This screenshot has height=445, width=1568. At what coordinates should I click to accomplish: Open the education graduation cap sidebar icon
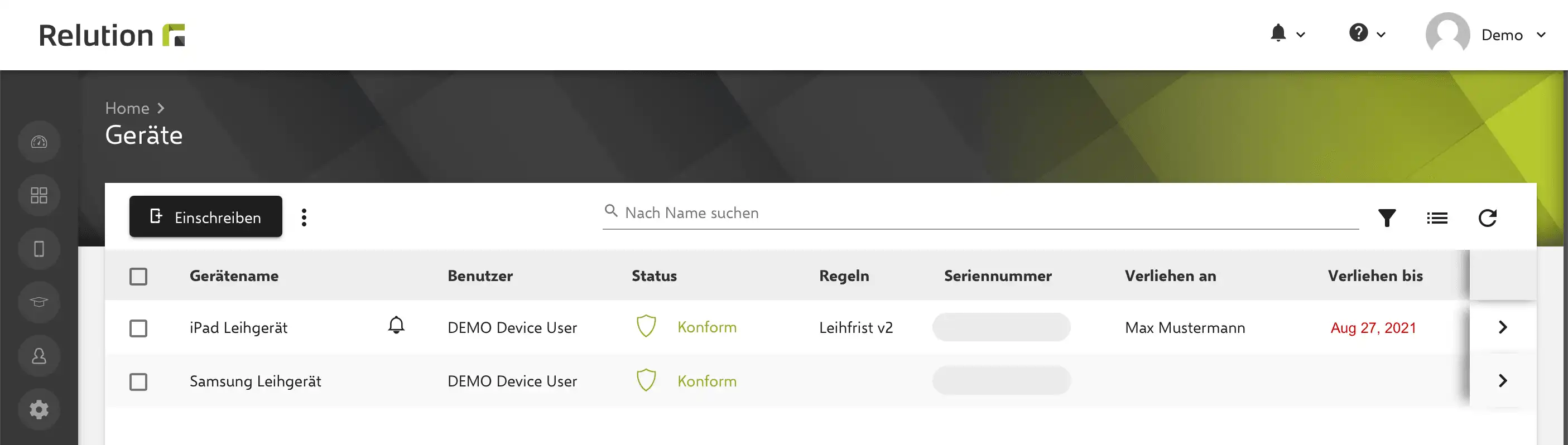click(39, 302)
